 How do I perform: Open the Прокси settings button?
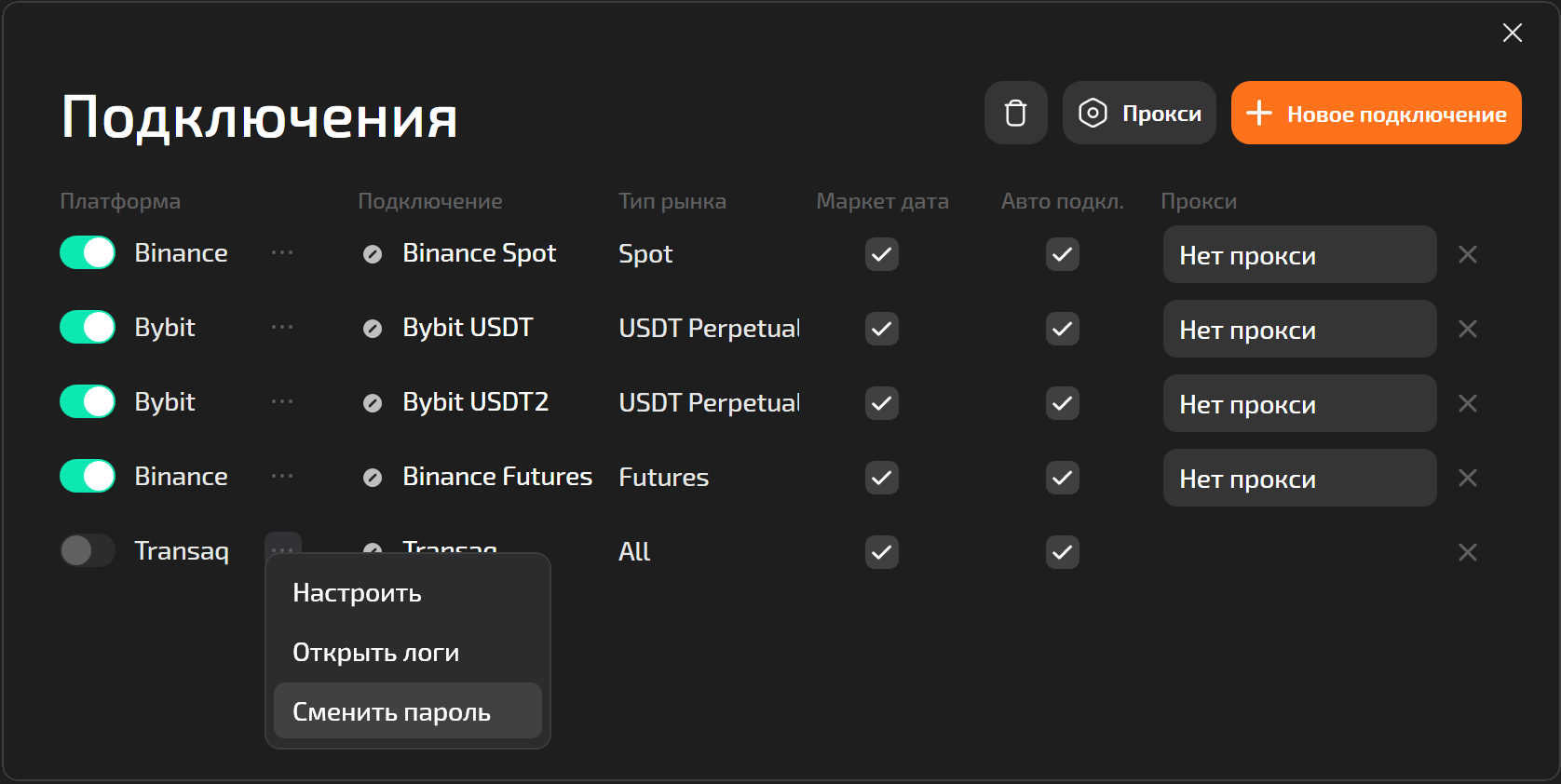[x=1139, y=113]
